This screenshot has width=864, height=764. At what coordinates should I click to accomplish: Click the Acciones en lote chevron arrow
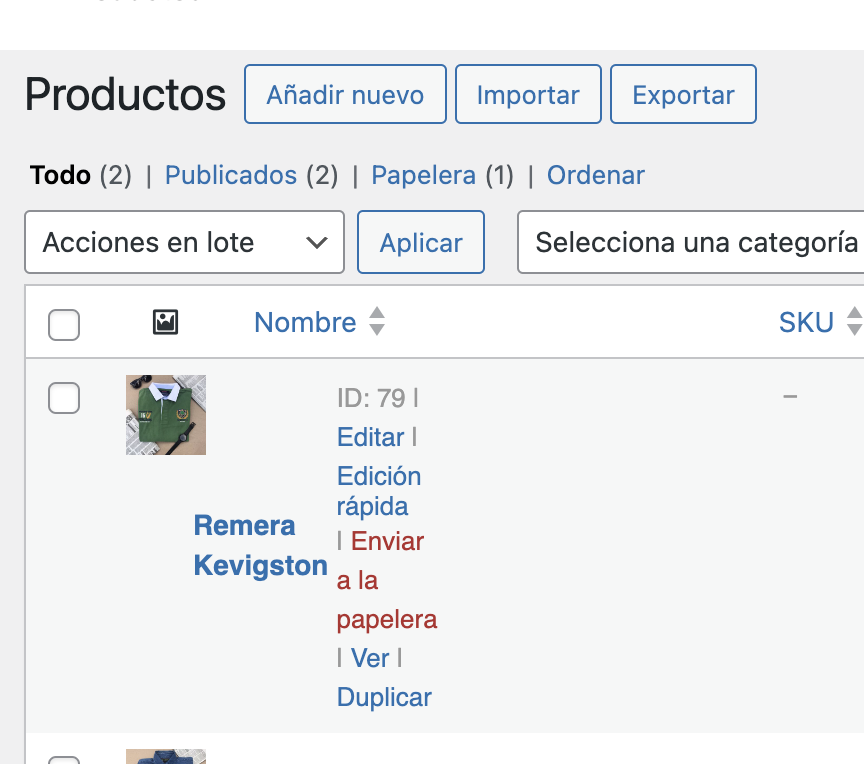click(317, 242)
